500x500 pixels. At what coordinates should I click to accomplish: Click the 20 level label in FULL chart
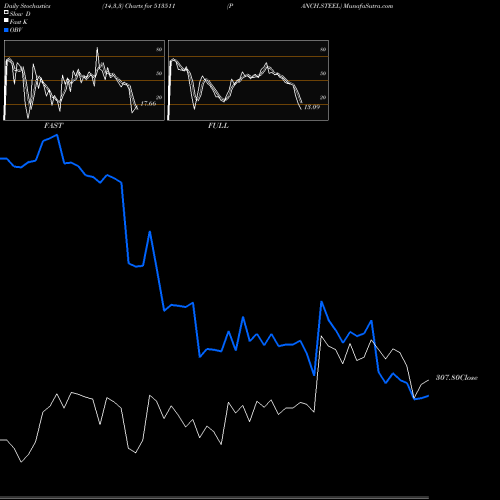323,97
